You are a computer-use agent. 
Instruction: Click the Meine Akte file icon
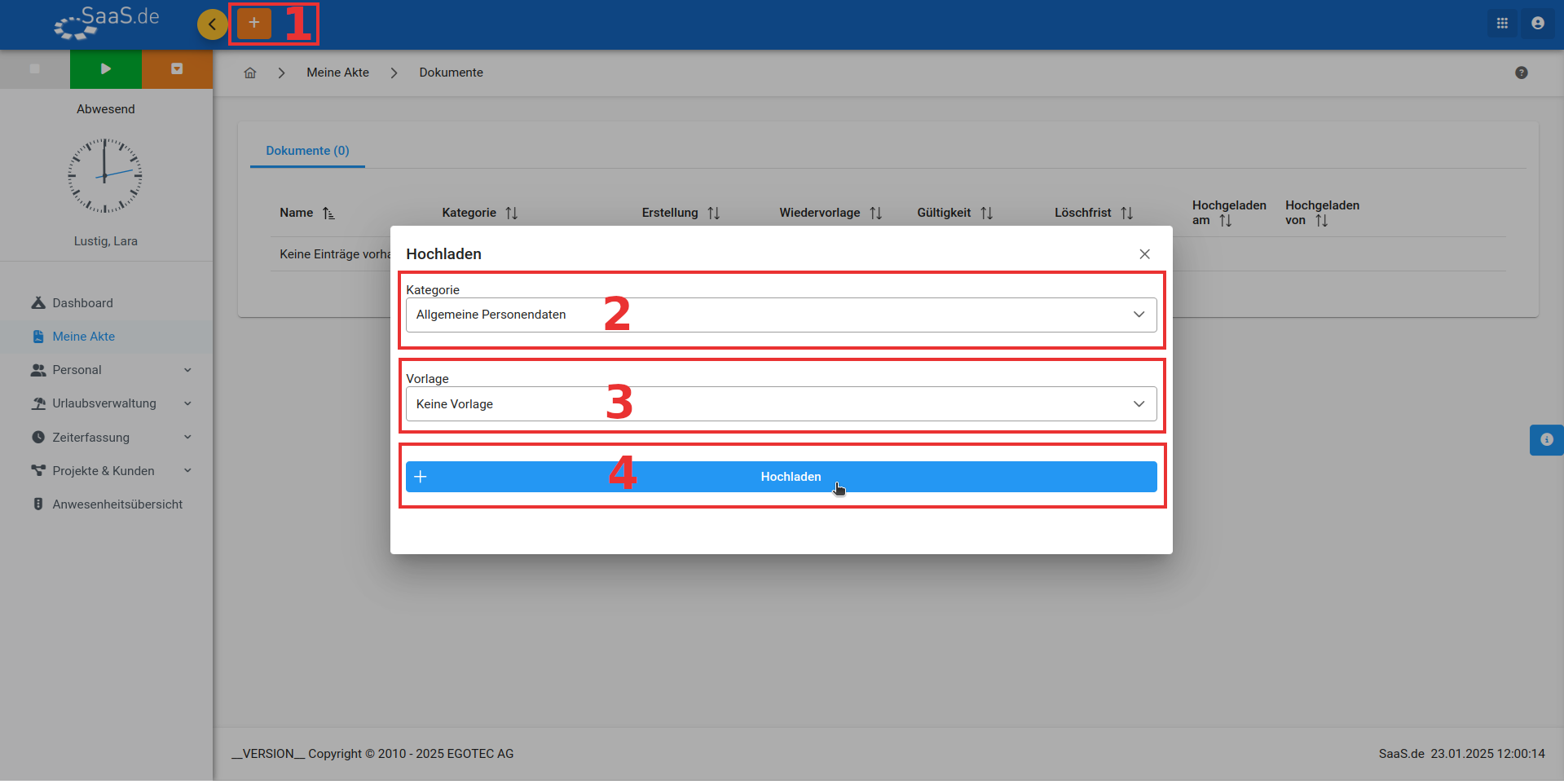click(38, 337)
